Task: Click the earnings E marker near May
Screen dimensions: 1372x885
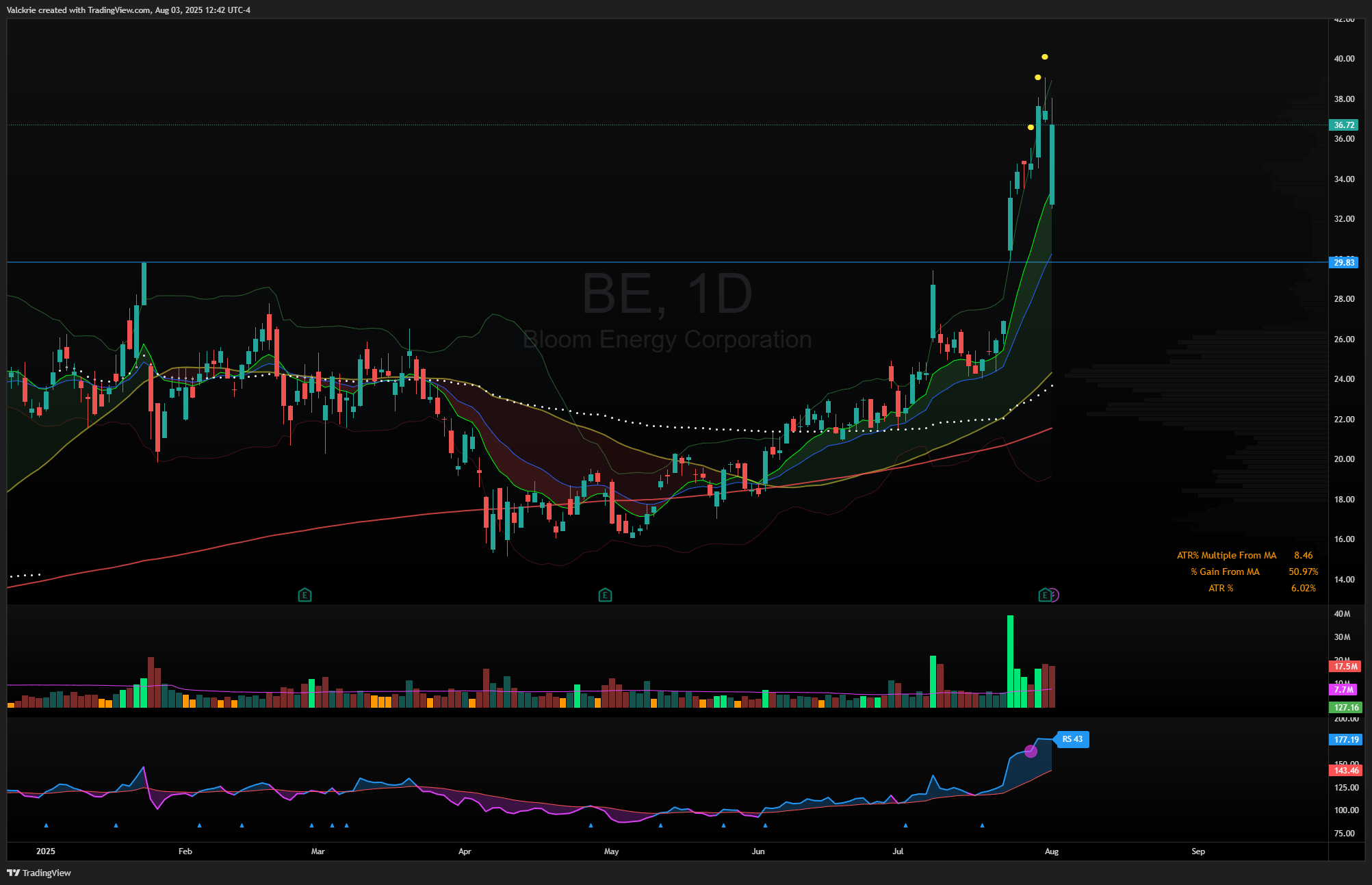Action: (605, 595)
